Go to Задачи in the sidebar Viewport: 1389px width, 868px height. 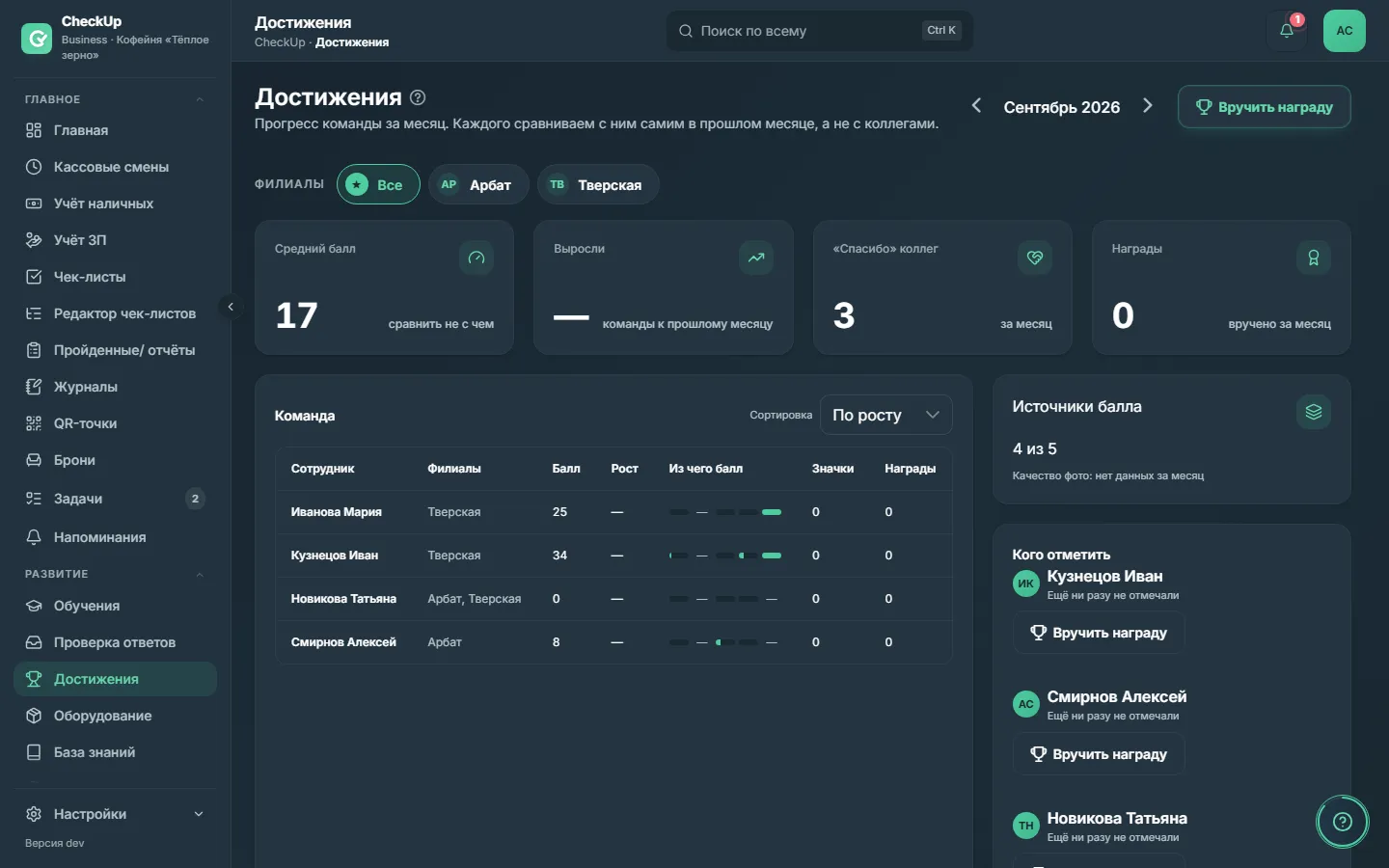pyautogui.click(x=115, y=499)
